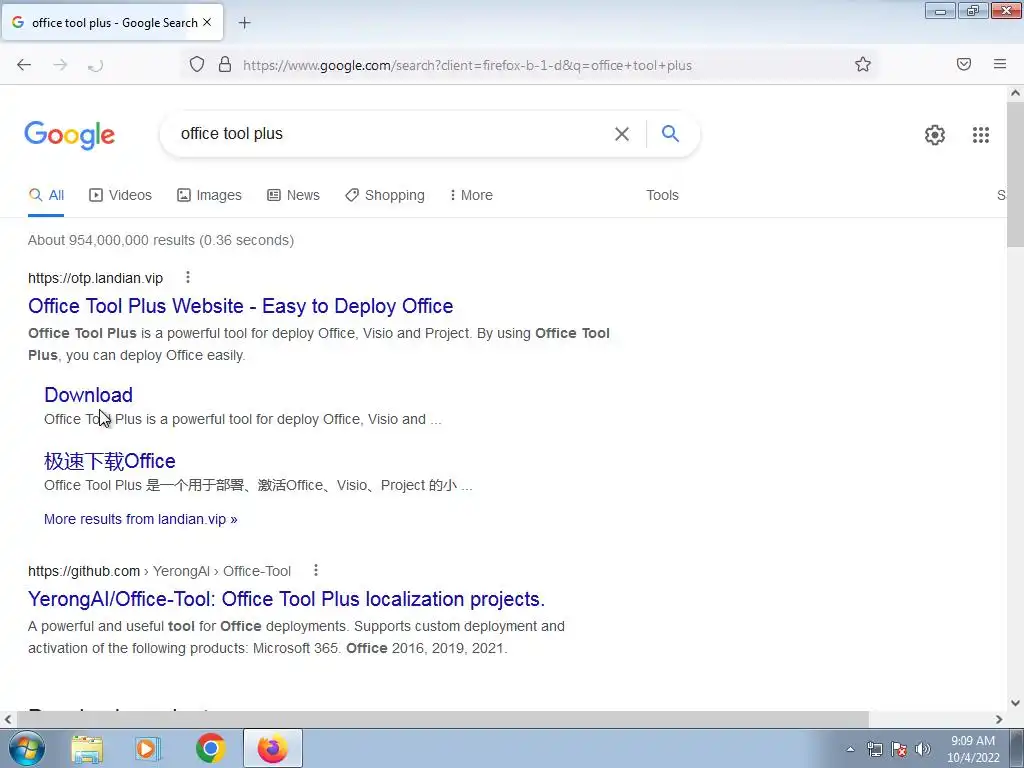Switch to the Images tab
This screenshot has height=768, width=1024.
coord(209,195)
